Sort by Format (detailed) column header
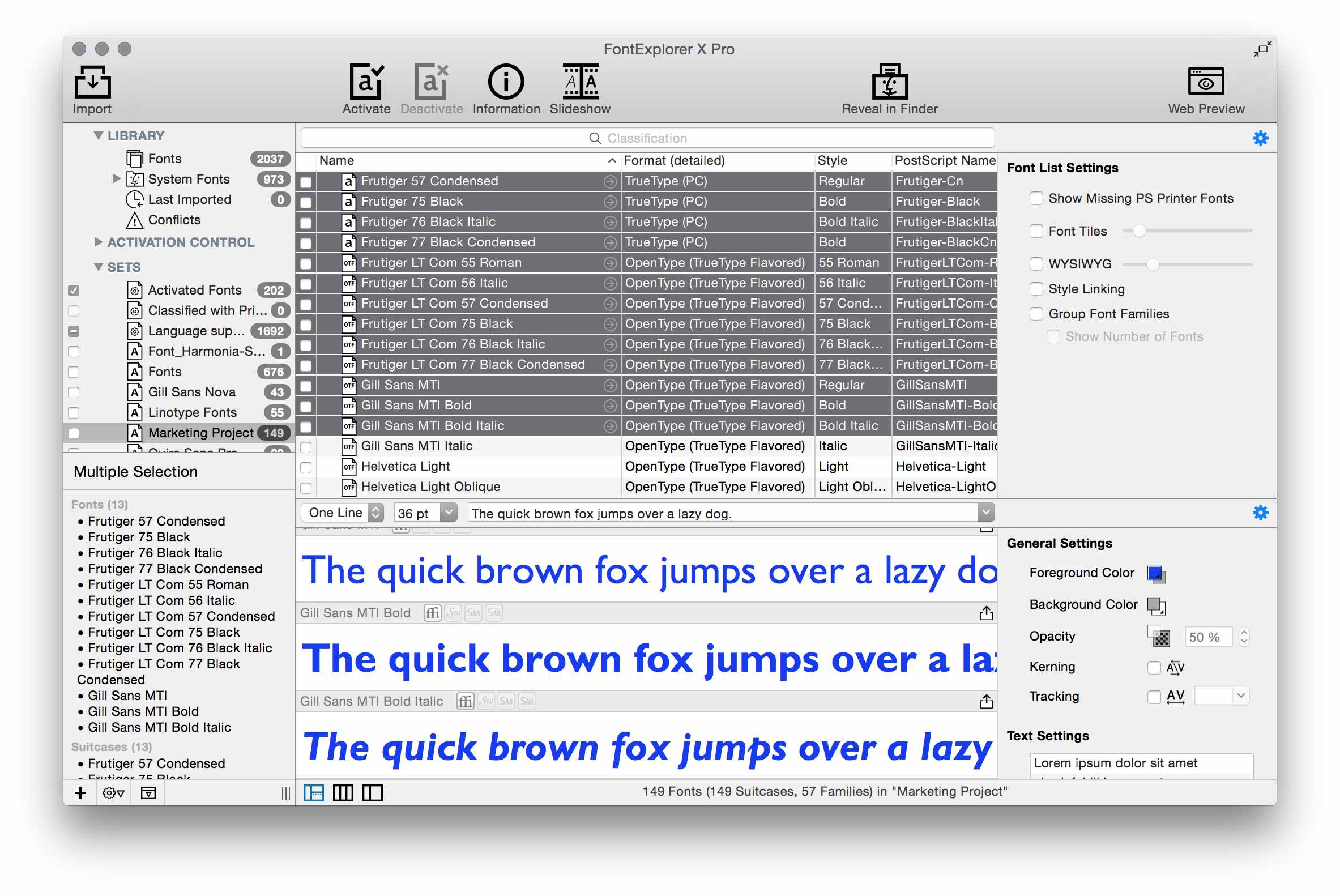 pyautogui.click(x=675, y=161)
